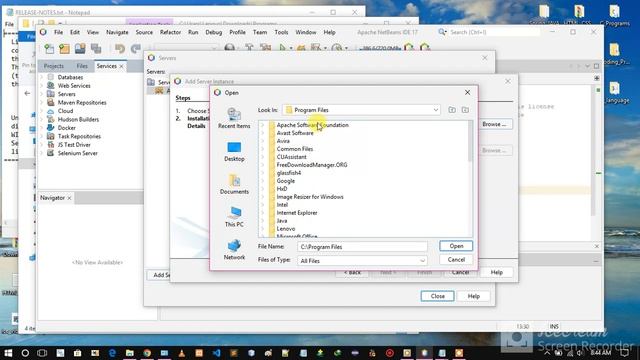The height and width of the screenshot is (360, 640).
Task: Close the Services tab
Action: coord(121,66)
